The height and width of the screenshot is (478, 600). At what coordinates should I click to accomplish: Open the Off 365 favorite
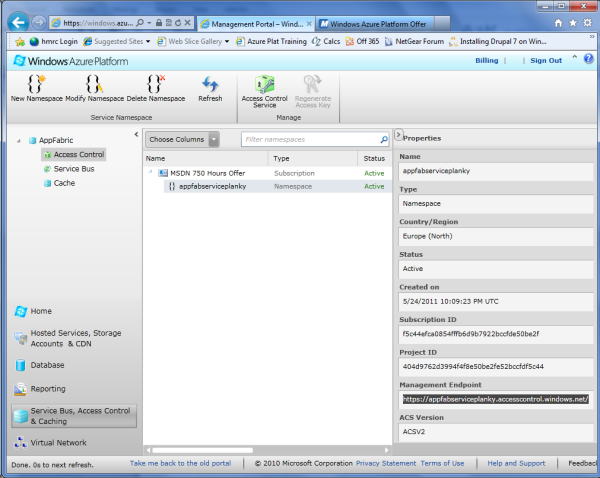point(362,41)
